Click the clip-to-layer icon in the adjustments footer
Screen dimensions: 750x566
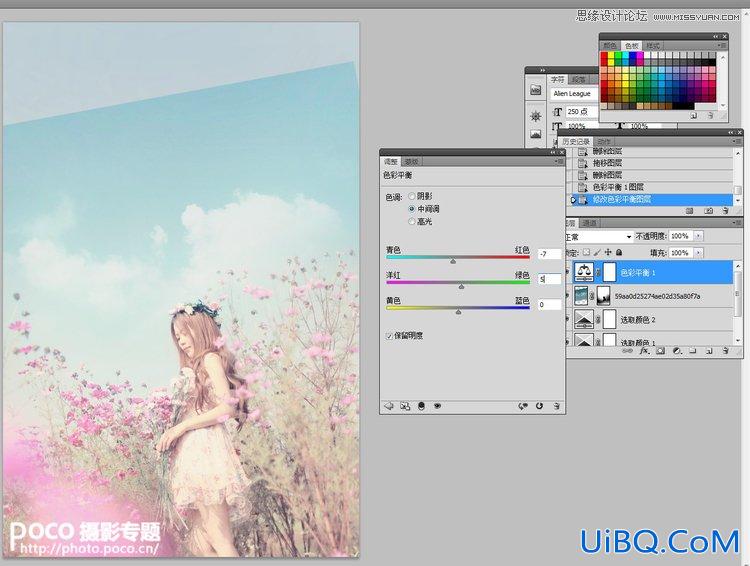tap(421, 406)
